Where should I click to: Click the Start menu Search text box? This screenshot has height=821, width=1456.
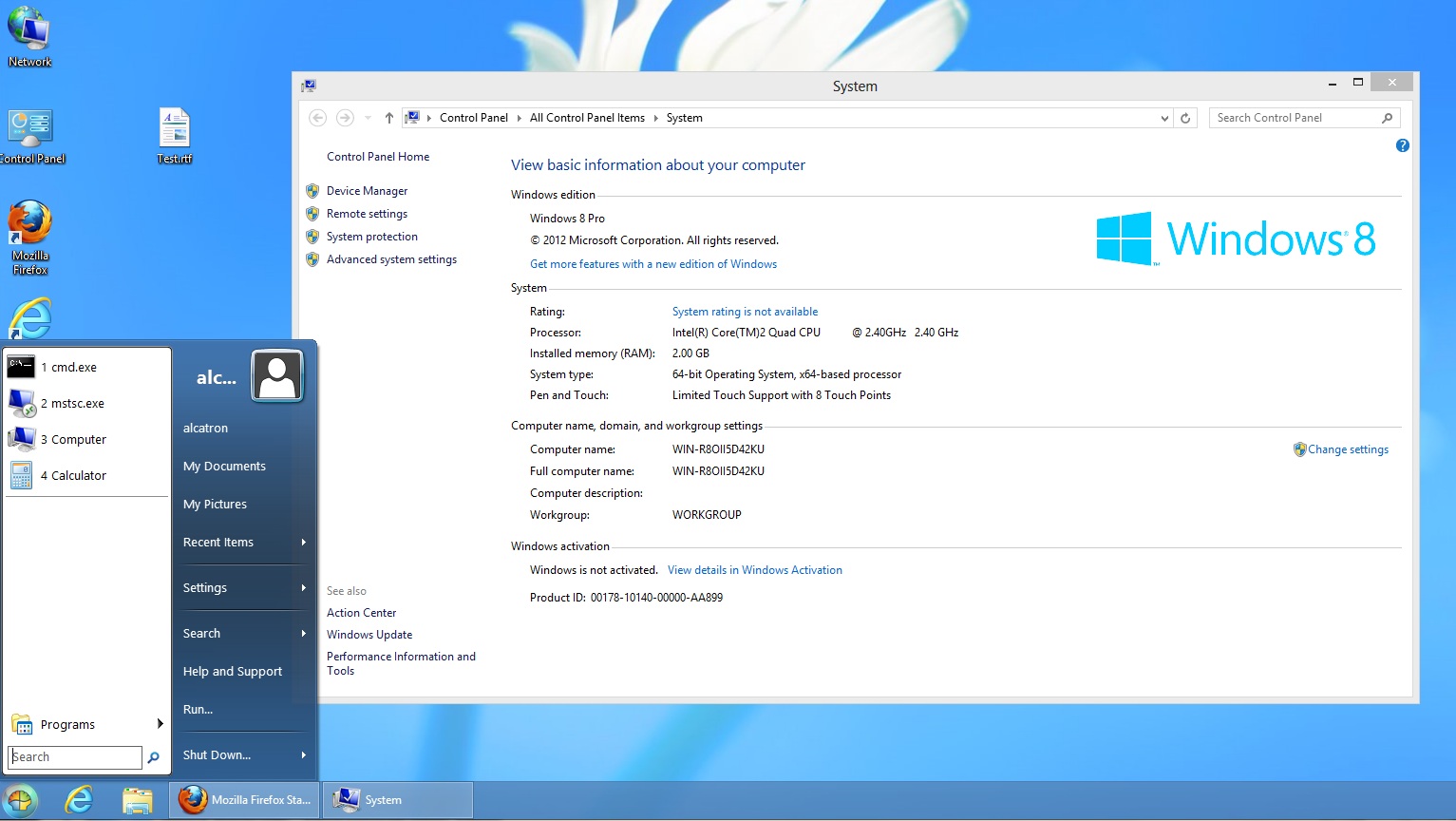pyautogui.click(x=75, y=756)
